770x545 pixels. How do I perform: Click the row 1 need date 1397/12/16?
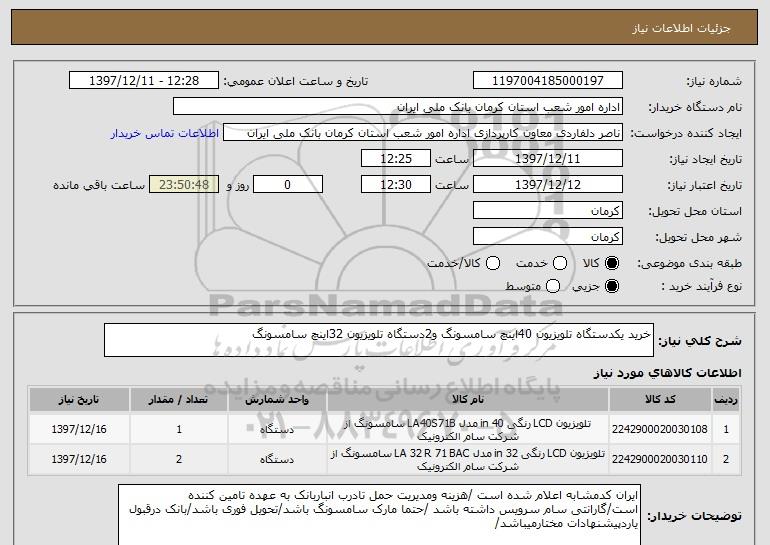coord(79,429)
